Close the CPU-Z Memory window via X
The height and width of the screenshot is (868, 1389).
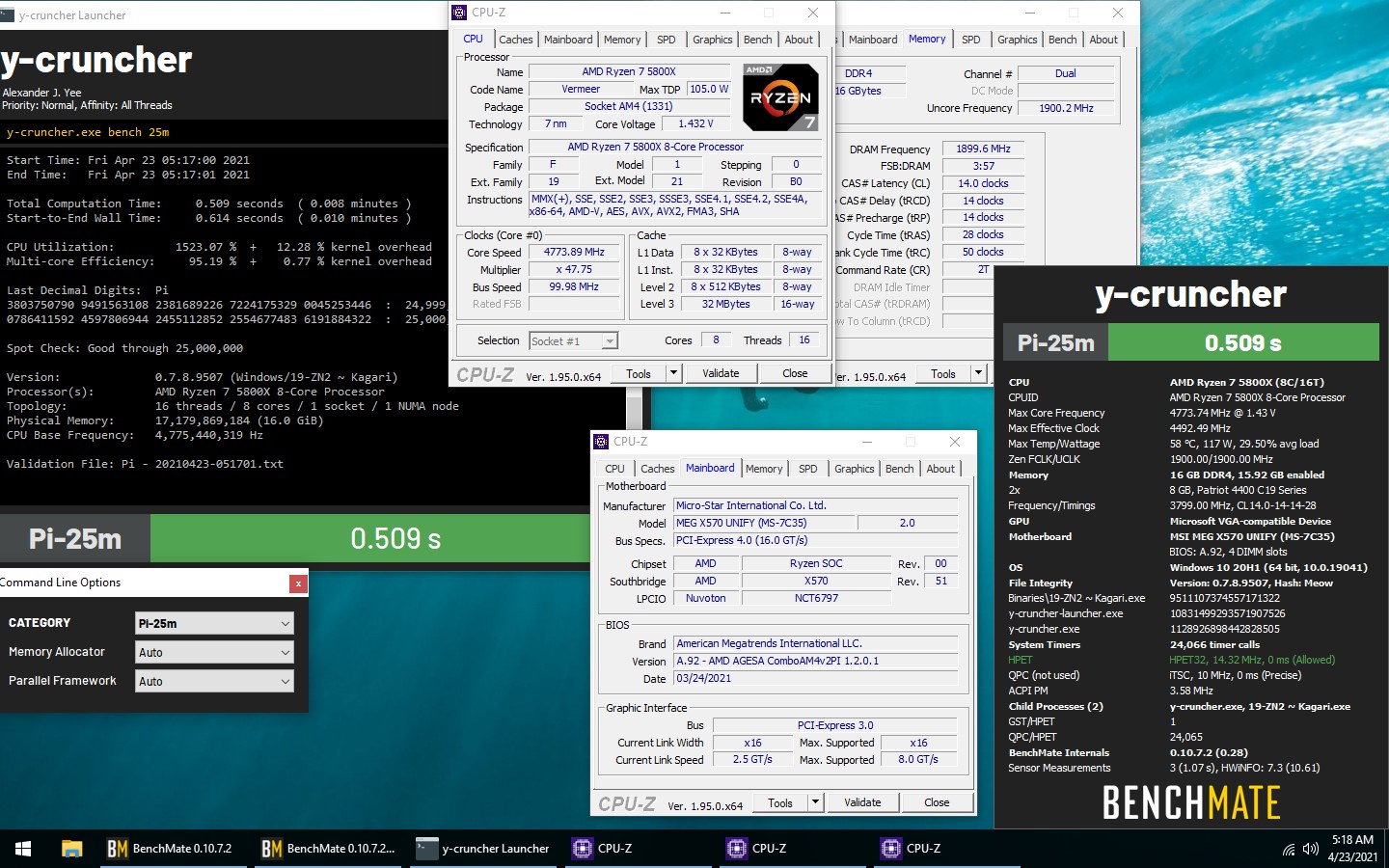(x=1118, y=13)
